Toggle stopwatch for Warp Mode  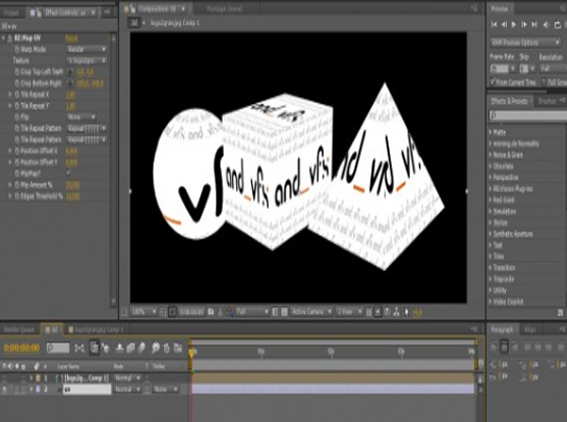point(17,49)
